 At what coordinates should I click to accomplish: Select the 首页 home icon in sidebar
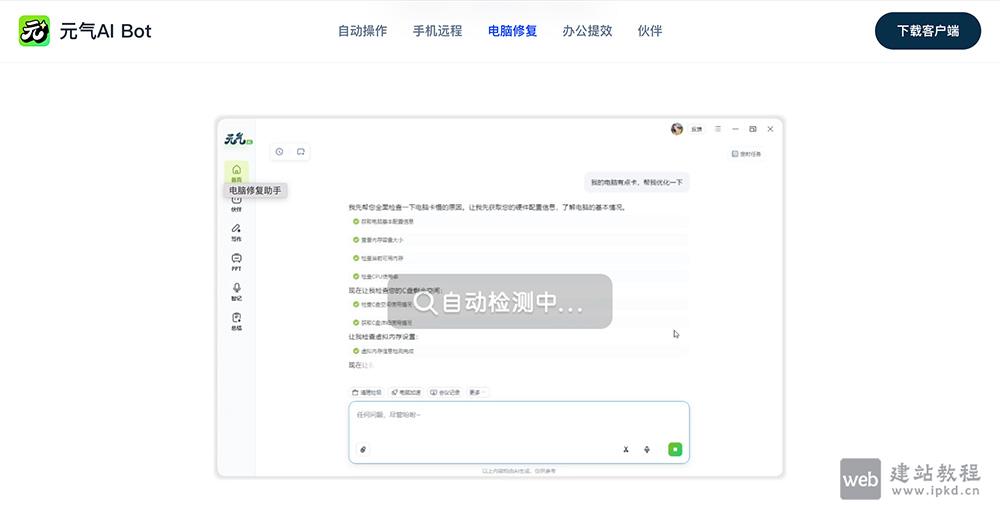pyautogui.click(x=237, y=172)
